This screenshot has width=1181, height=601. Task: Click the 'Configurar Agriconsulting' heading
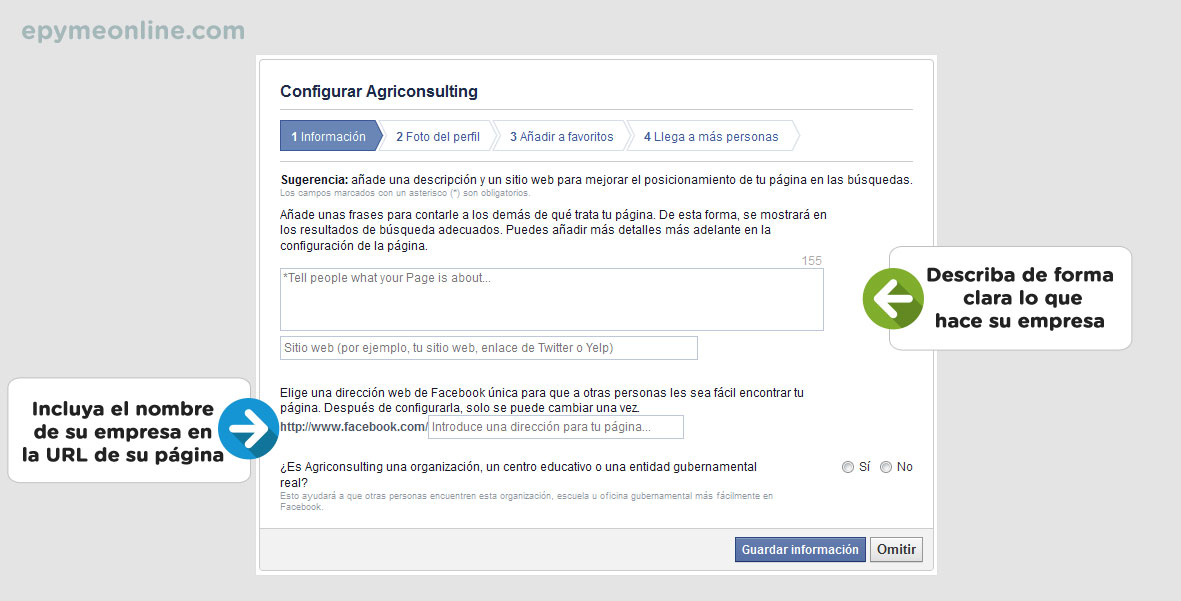(x=378, y=91)
